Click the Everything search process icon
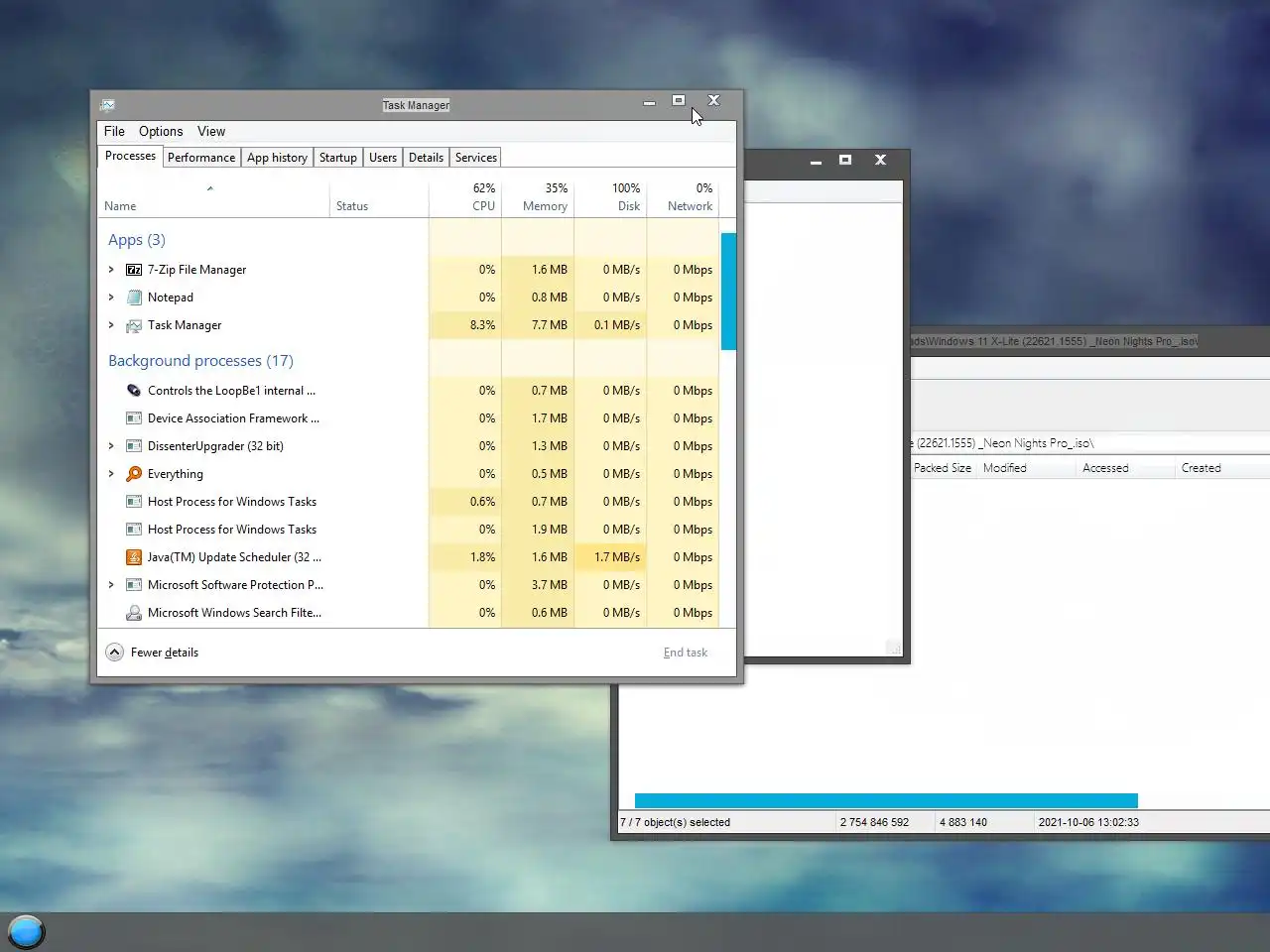 134,474
